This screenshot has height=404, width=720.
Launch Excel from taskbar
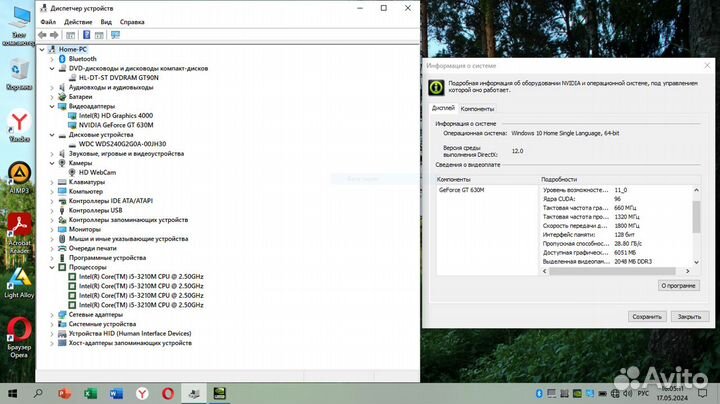tap(90, 393)
